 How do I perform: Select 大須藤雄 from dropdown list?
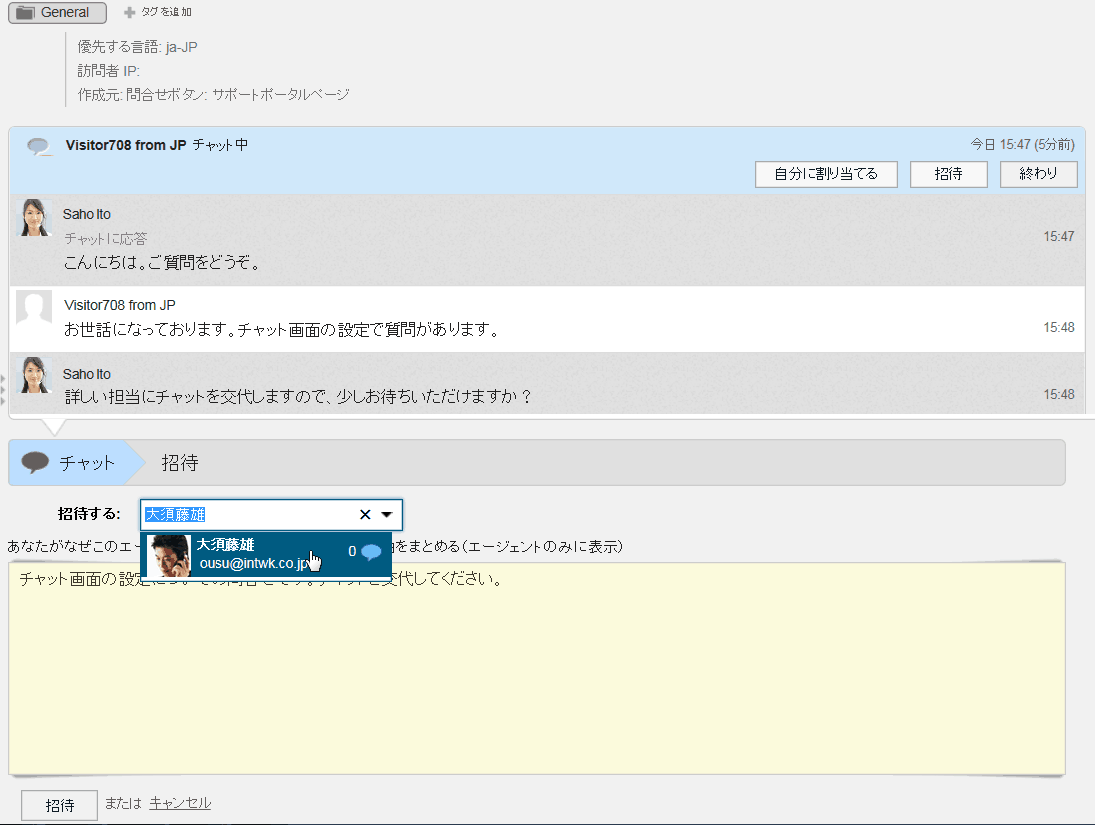tap(266, 555)
